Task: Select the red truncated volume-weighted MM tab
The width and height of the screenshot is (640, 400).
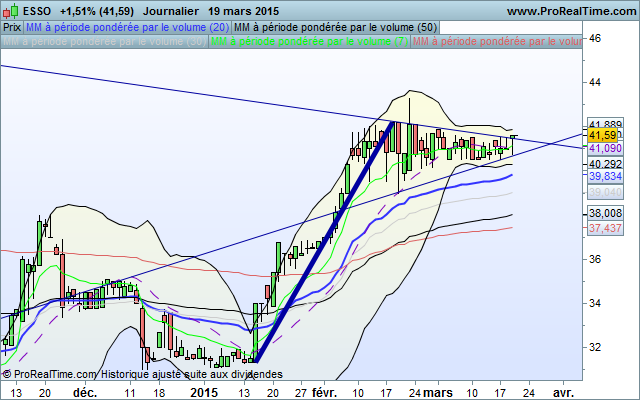Action: 496,42
